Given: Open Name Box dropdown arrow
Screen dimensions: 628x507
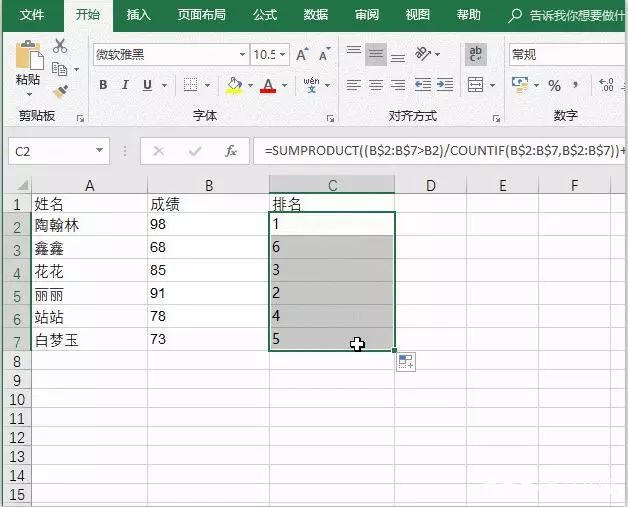Looking at the screenshot, I should click(99, 150).
